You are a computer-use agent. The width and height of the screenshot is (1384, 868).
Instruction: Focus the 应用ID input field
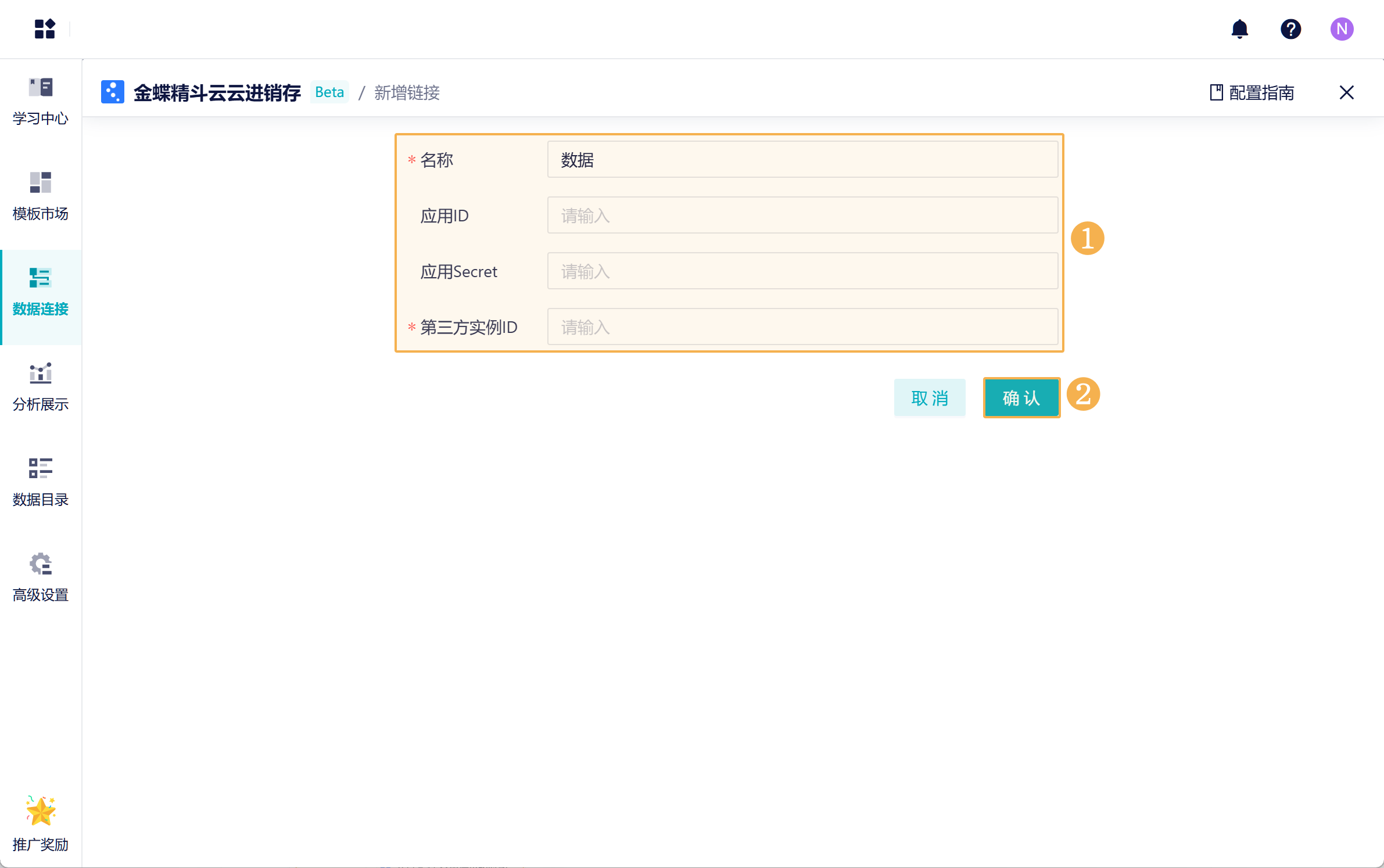(802, 216)
